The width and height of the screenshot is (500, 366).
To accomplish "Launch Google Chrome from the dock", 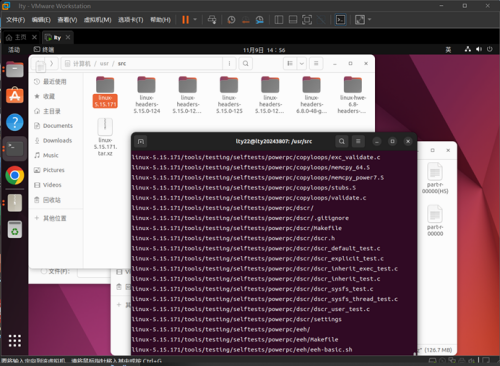I will coord(15,175).
